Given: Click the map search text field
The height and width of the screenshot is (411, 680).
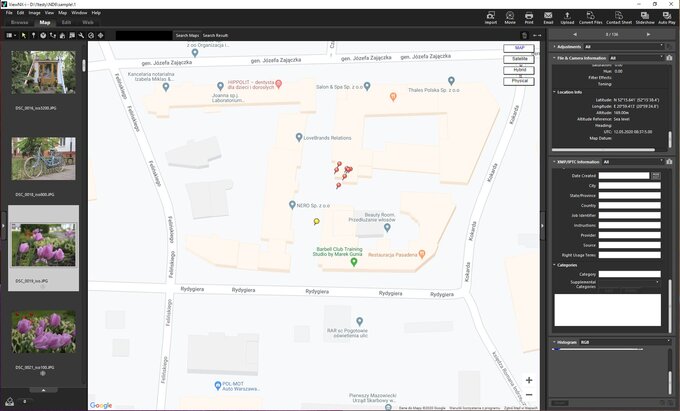Looking at the screenshot, I should click(x=144, y=36).
